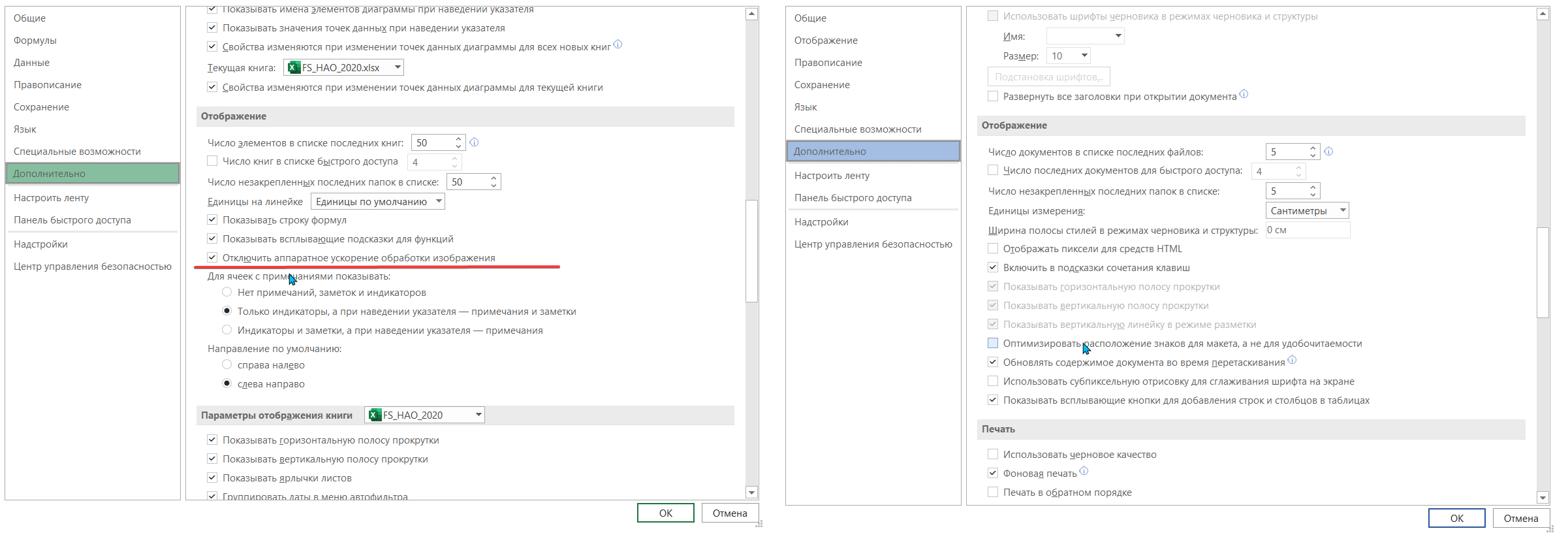Screen dimensions: 1568x550
Task: Click 'Отмена' in the Excel options dialog
Action: pos(730,513)
